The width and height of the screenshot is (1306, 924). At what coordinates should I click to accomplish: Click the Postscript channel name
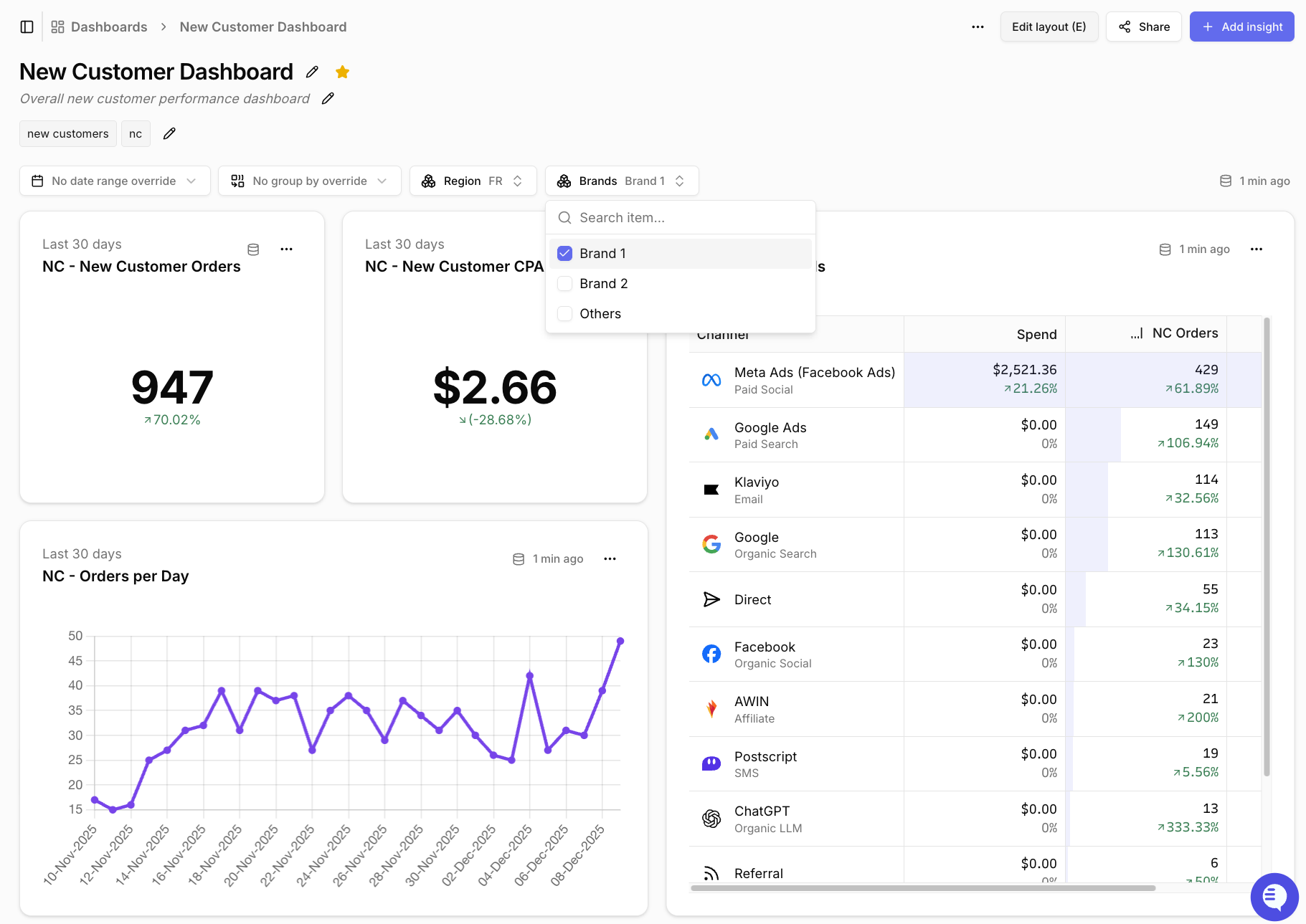click(x=765, y=757)
